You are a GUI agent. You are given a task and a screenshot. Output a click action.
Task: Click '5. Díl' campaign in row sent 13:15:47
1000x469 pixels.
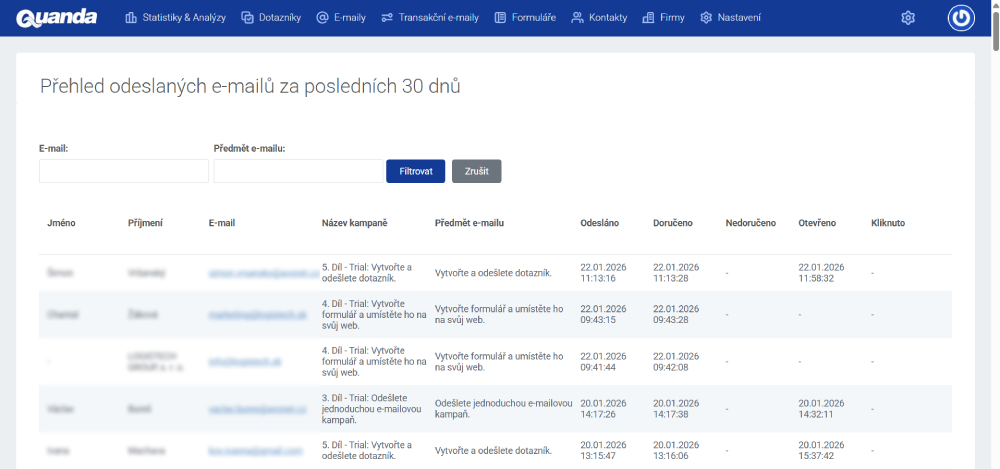click(x=367, y=450)
